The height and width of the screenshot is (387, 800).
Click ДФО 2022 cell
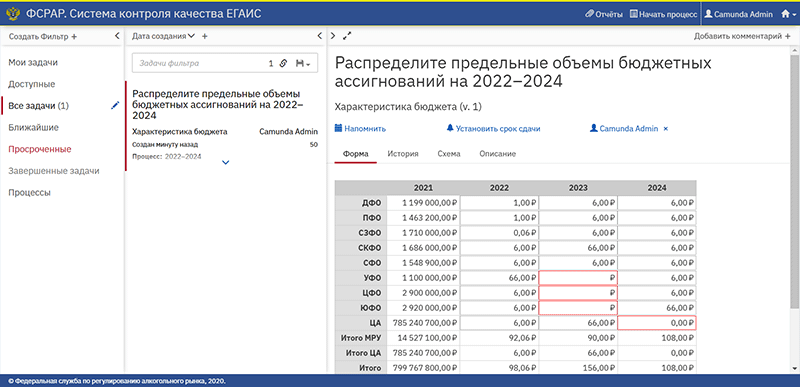(499, 202)
